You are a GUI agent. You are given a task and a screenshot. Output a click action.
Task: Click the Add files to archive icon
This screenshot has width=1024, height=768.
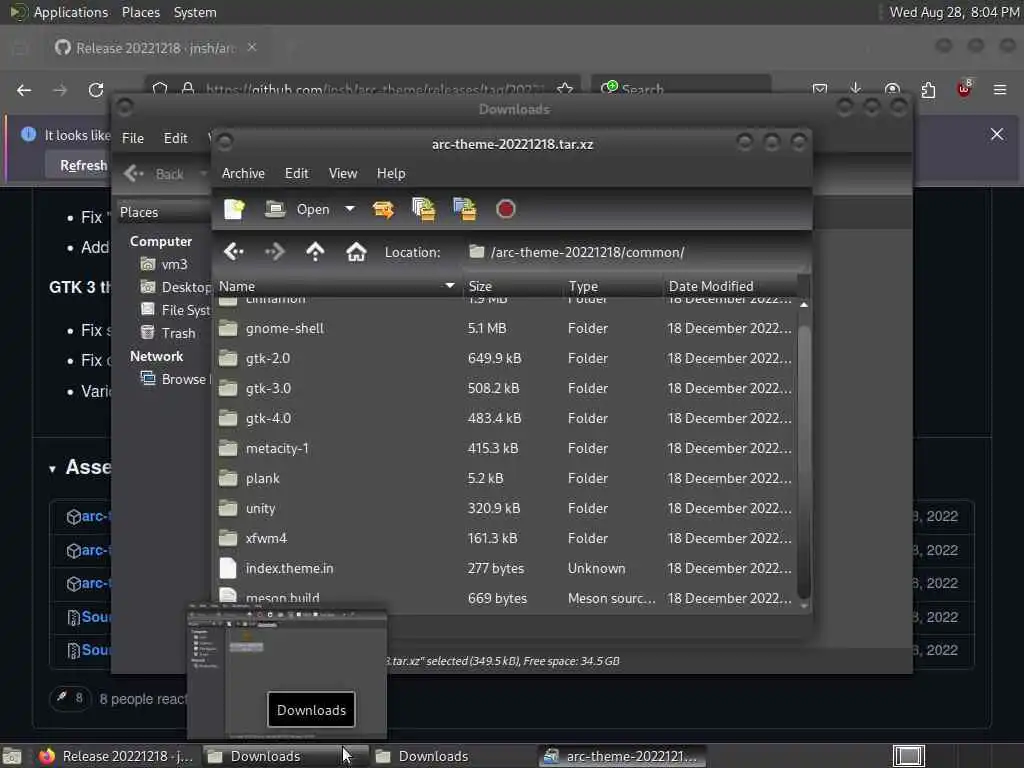coord(424,209)
